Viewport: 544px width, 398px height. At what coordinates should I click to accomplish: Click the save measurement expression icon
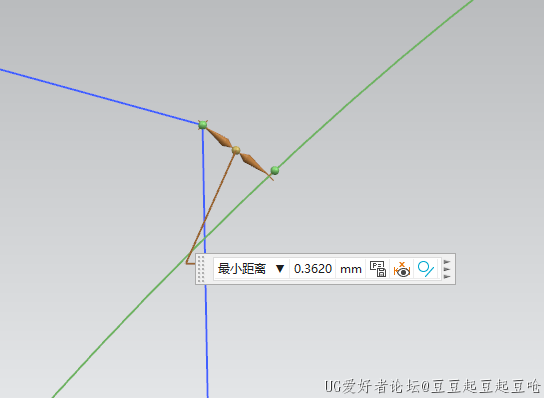378,269
